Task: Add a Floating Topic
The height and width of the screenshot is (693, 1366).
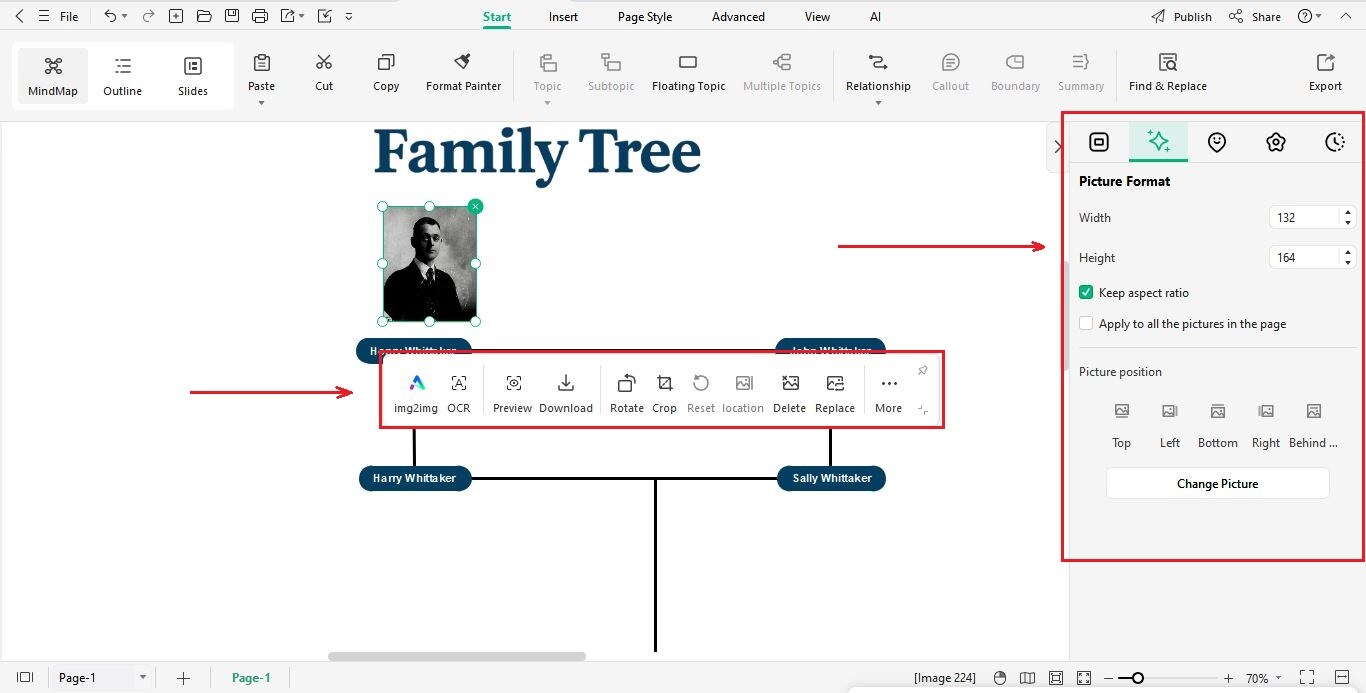Action: tap(688, 73)
